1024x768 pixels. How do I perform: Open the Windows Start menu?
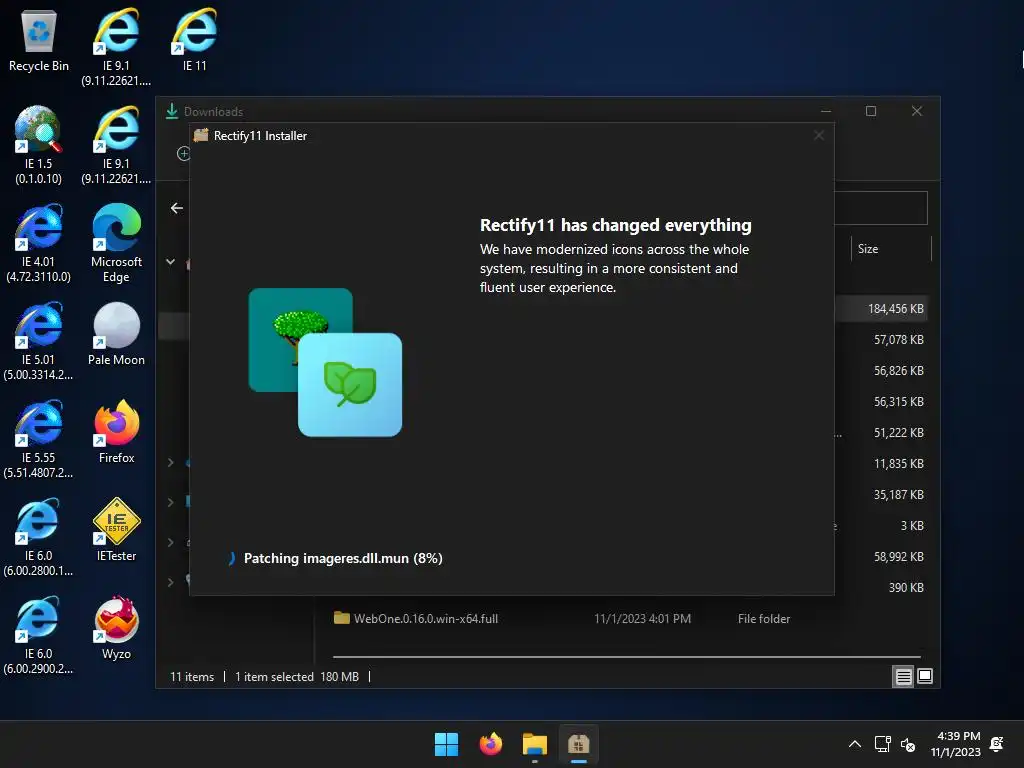click(447, 744)
